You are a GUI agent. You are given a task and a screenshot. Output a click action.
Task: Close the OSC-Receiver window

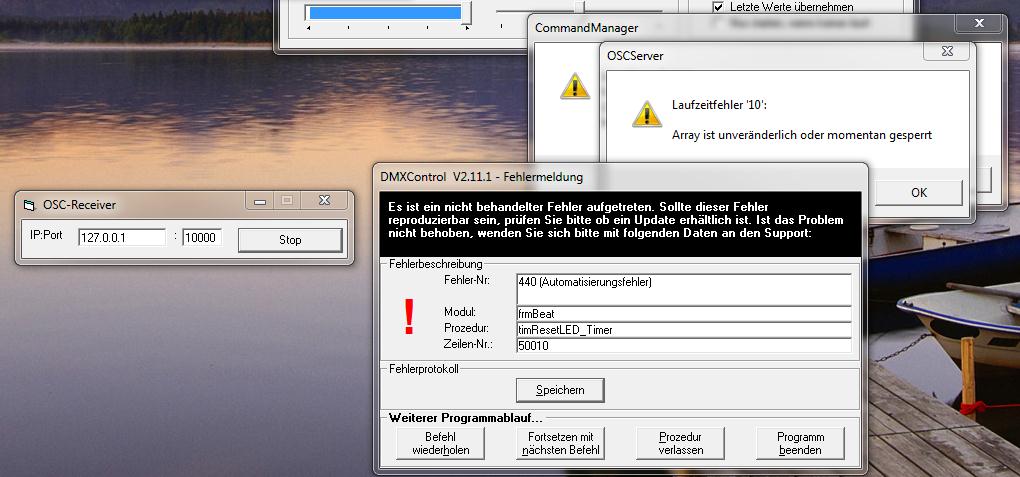coord(324,202)
